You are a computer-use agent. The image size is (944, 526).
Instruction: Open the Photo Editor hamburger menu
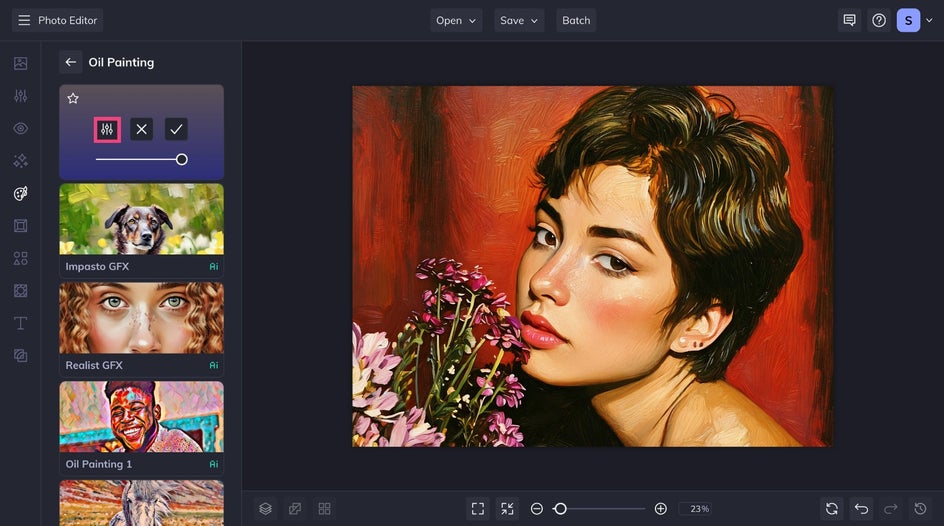[24, 20]
